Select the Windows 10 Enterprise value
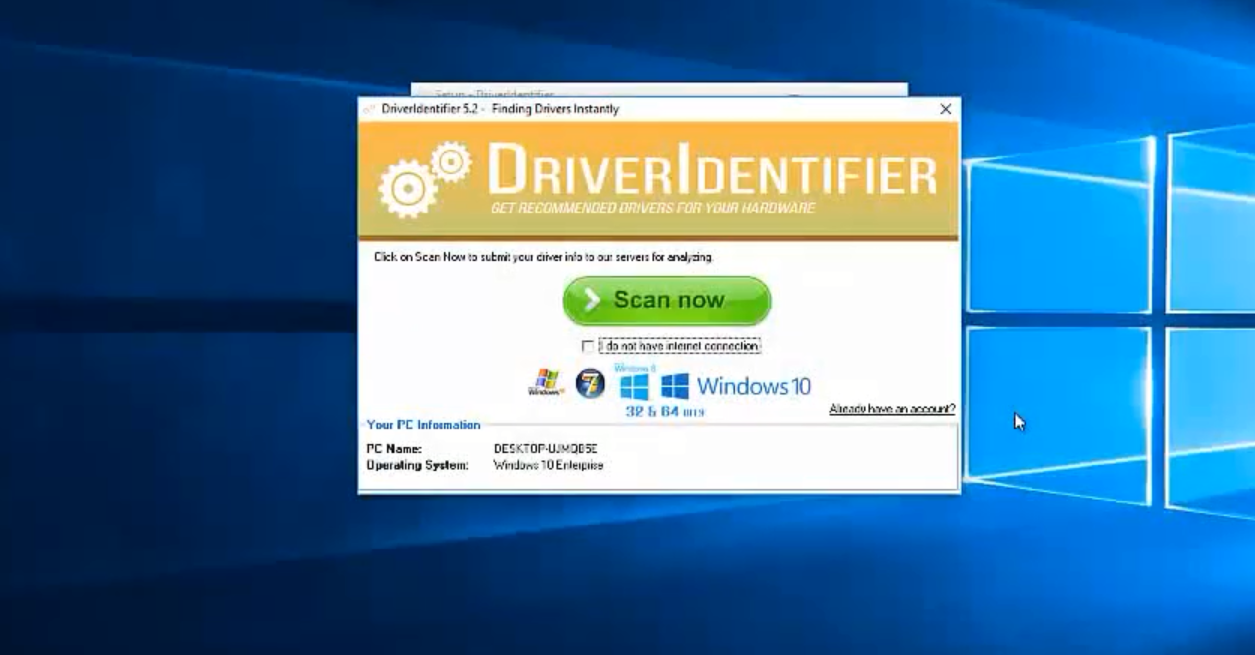This screenshot has height=655, width=1255. pos(548,465)
